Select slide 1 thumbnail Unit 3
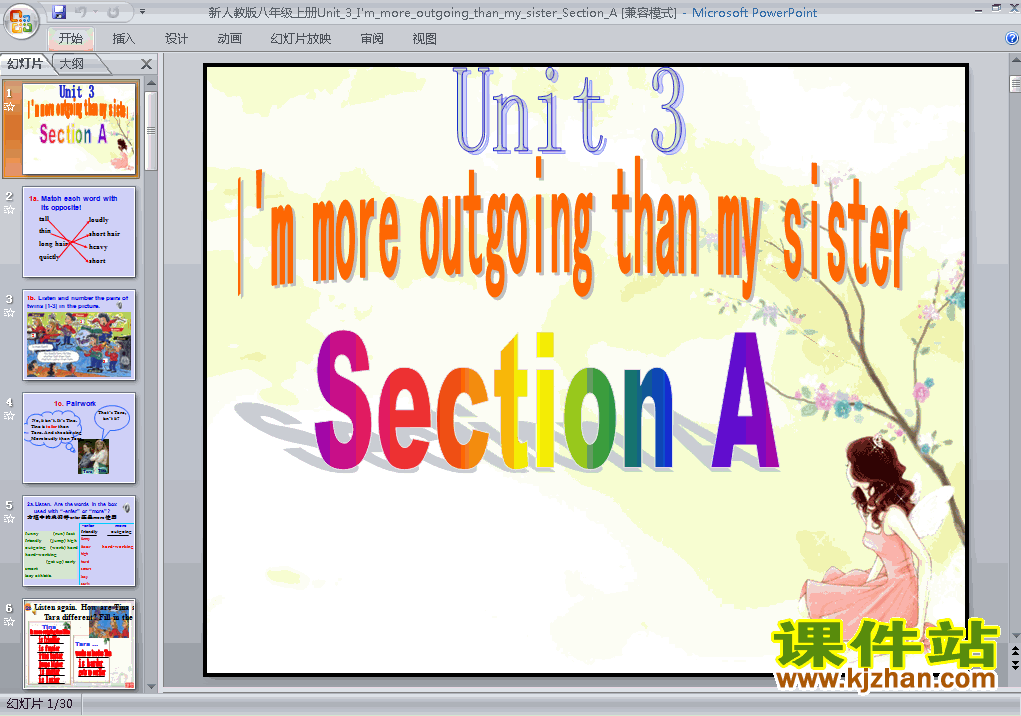The height and width of the screenshot is (716, 1021). click(79, 129)
